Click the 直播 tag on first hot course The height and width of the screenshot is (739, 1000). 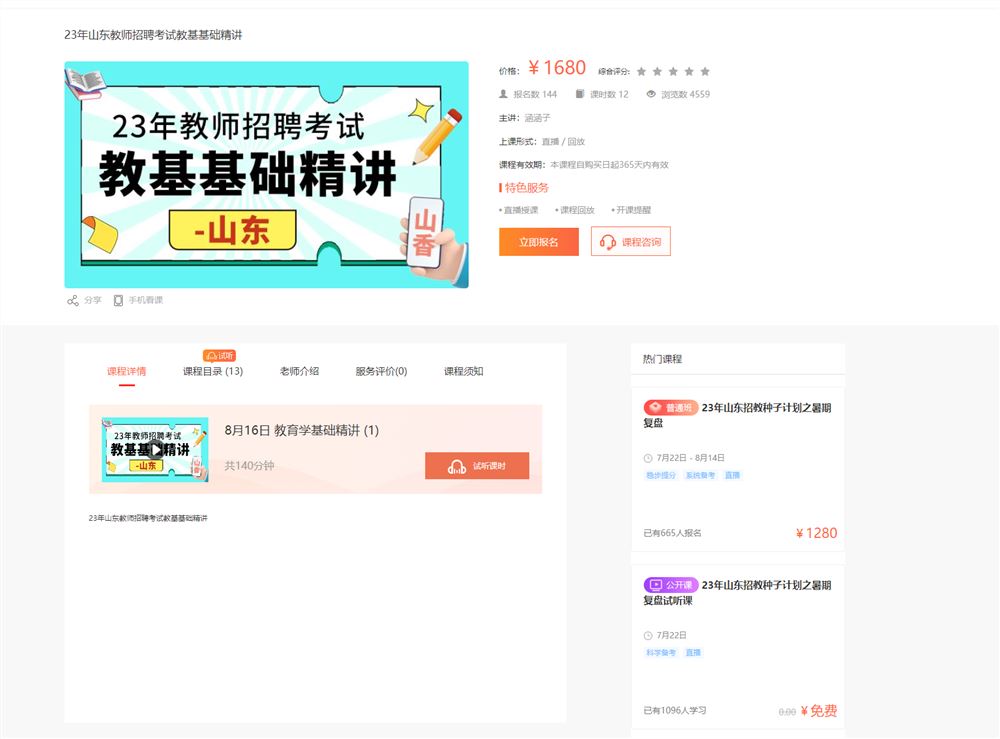[732, 475]
